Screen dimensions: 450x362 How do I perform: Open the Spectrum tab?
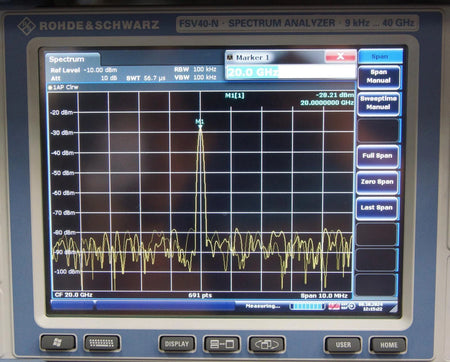pyautogui.click(x=72, y=59)
